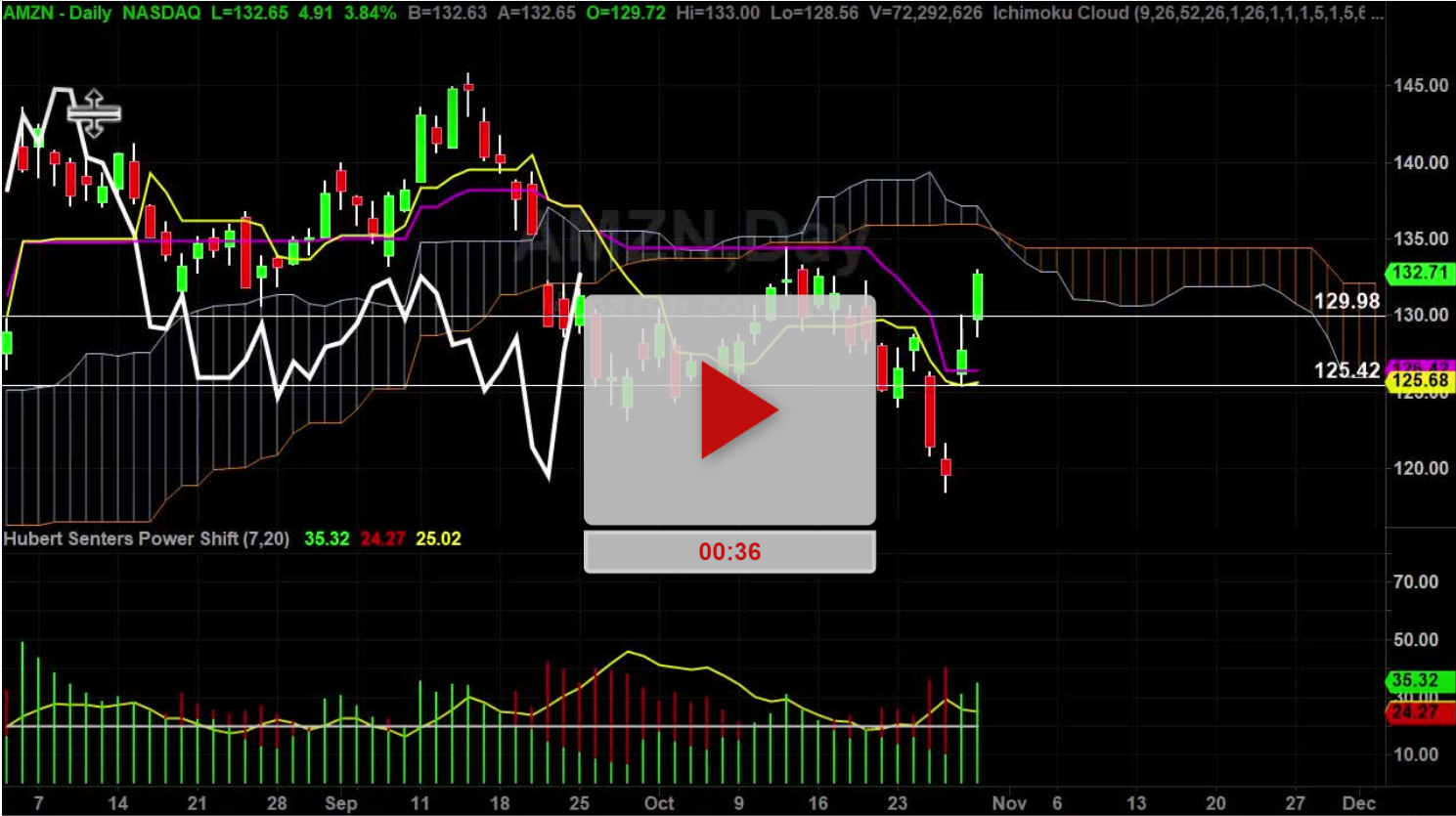1456x816 pixels.
Task: Select the green 35.32 indicator tag
Action: [1419, 680]
